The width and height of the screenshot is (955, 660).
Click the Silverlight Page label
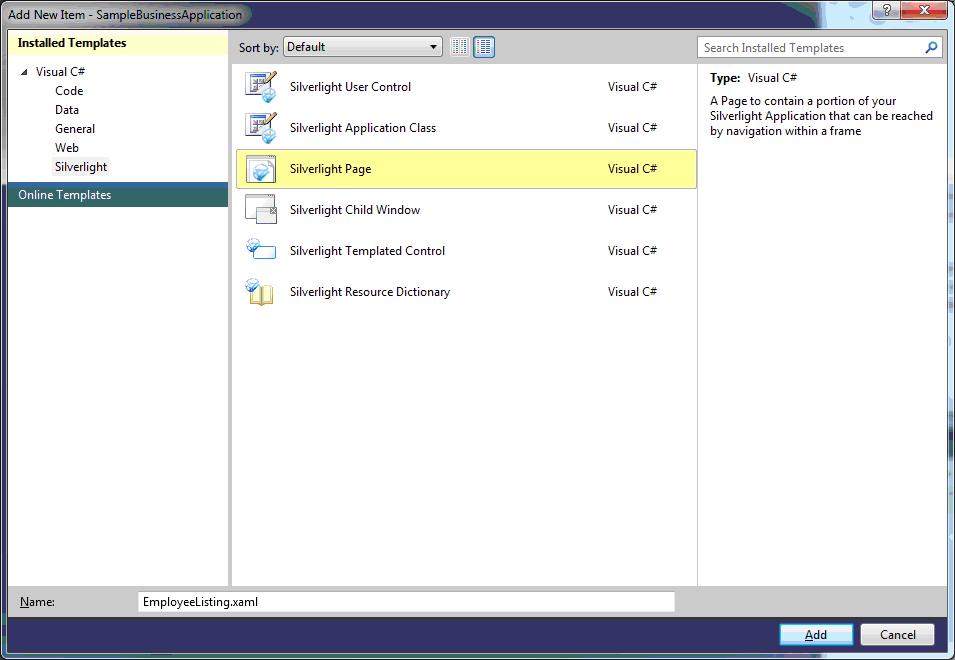coord(330,169)
